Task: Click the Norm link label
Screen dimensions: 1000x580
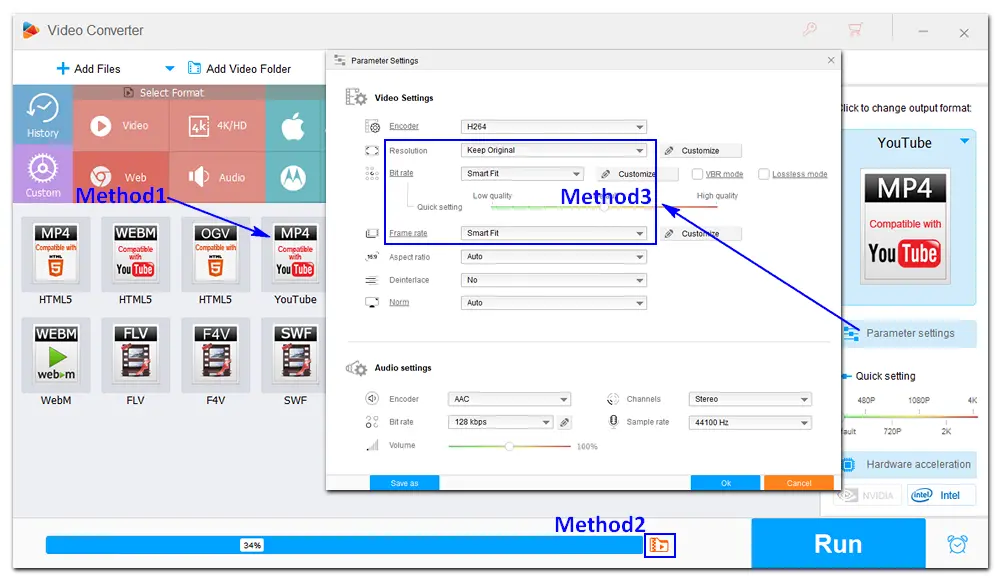Action: coord(399,302)
